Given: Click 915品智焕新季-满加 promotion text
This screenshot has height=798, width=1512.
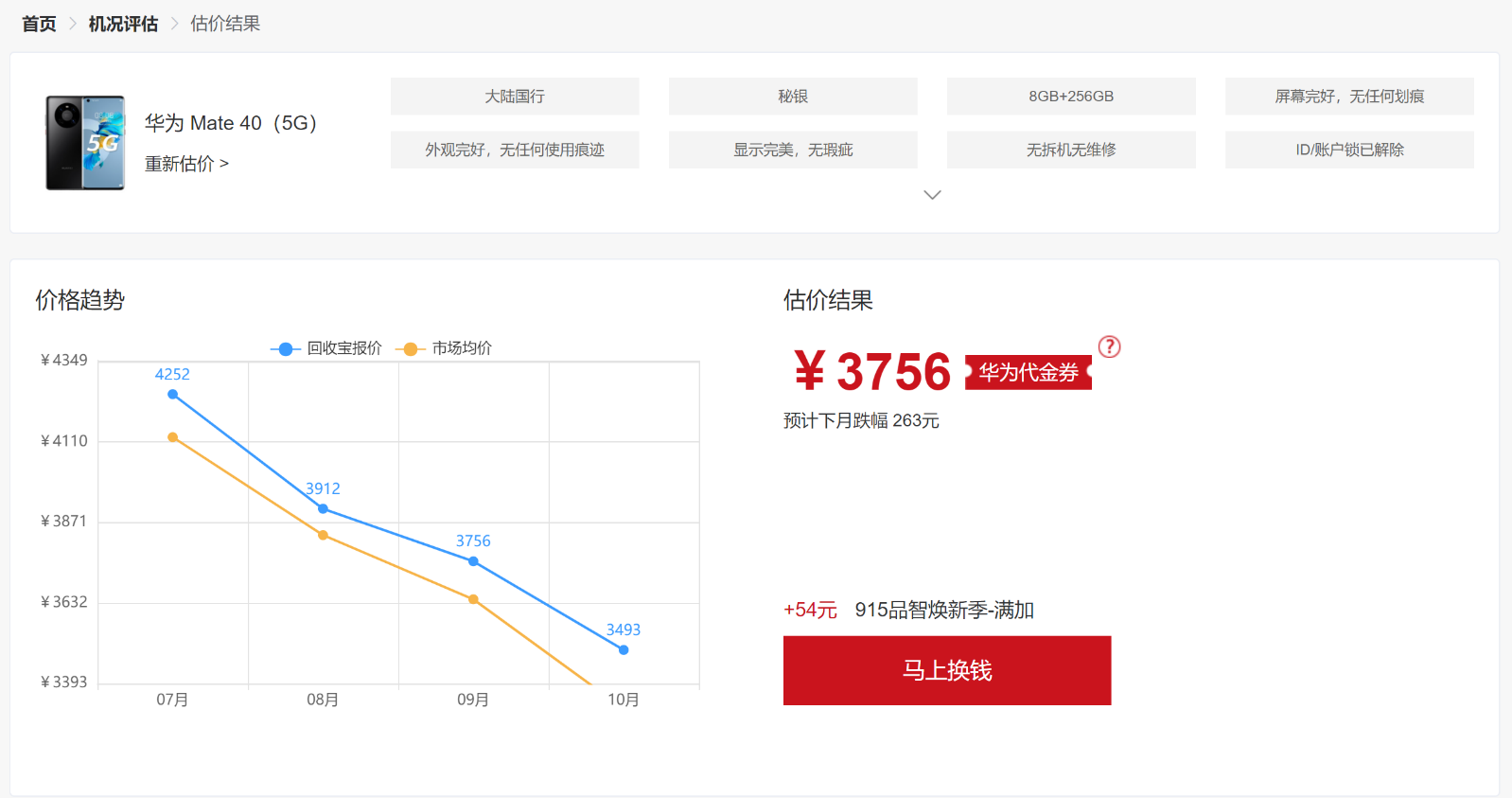Looking at the screenshot, I should tap(944, 610).
